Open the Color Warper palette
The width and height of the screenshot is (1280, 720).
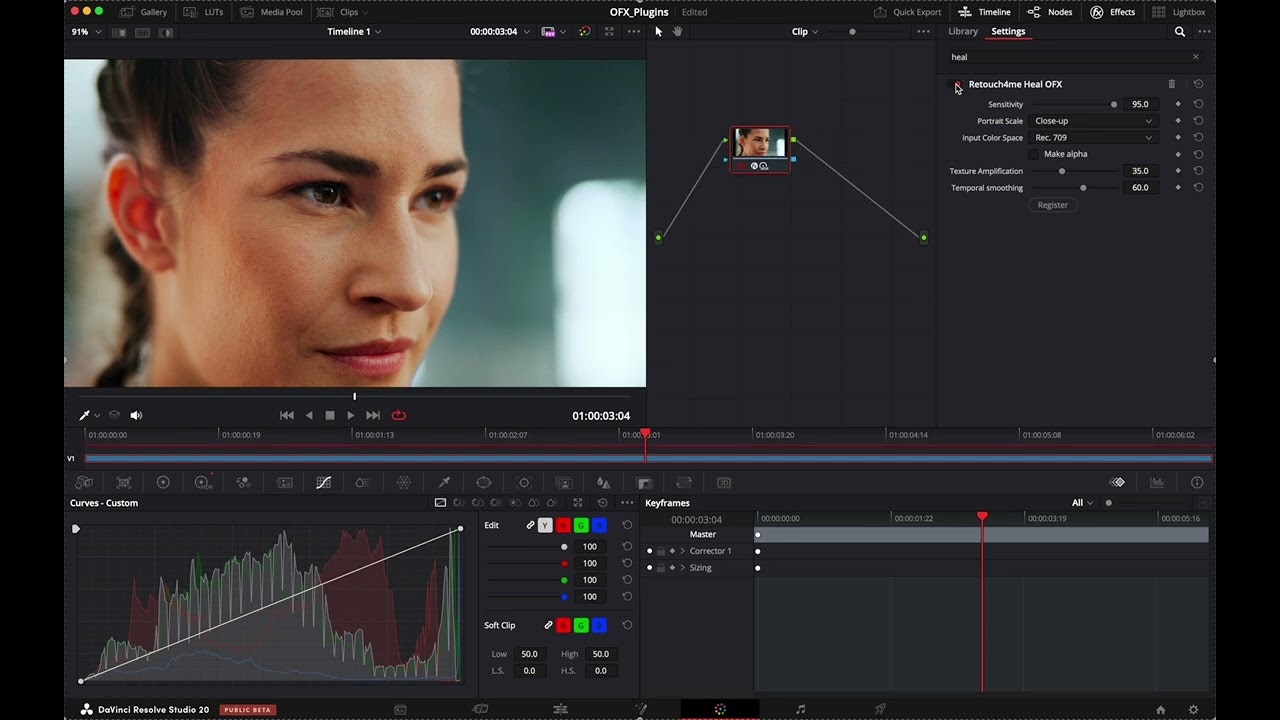click(x=403, y=482)
